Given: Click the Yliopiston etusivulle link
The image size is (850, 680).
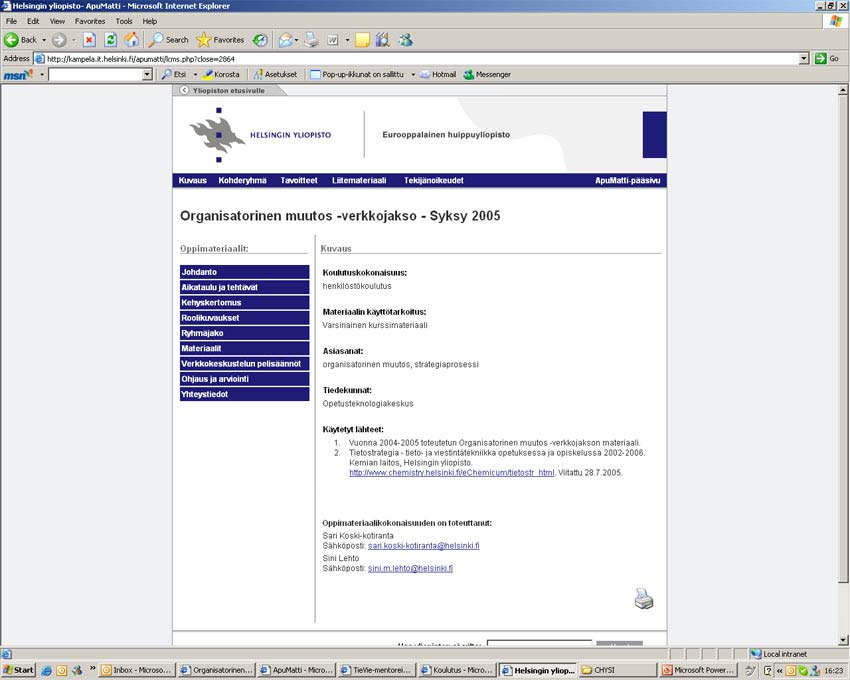Looking at the screenshot, I should [228, 91].
